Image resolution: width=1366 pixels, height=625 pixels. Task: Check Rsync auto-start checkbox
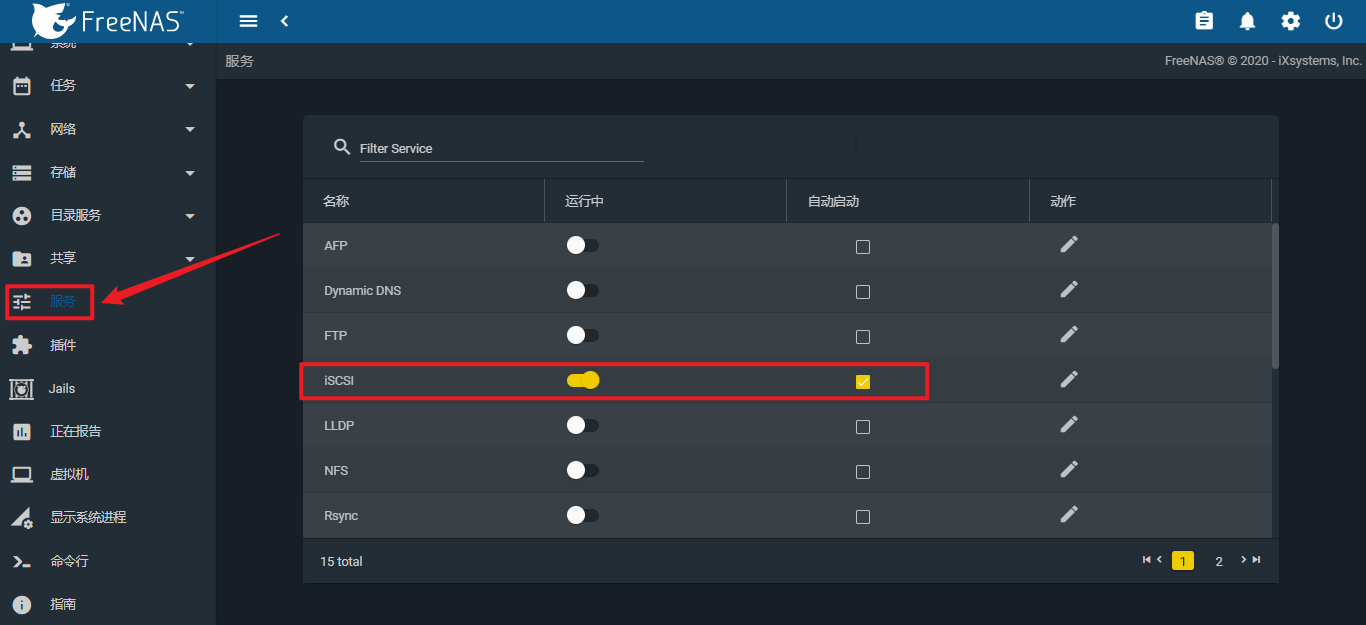(x=863, y=517)
